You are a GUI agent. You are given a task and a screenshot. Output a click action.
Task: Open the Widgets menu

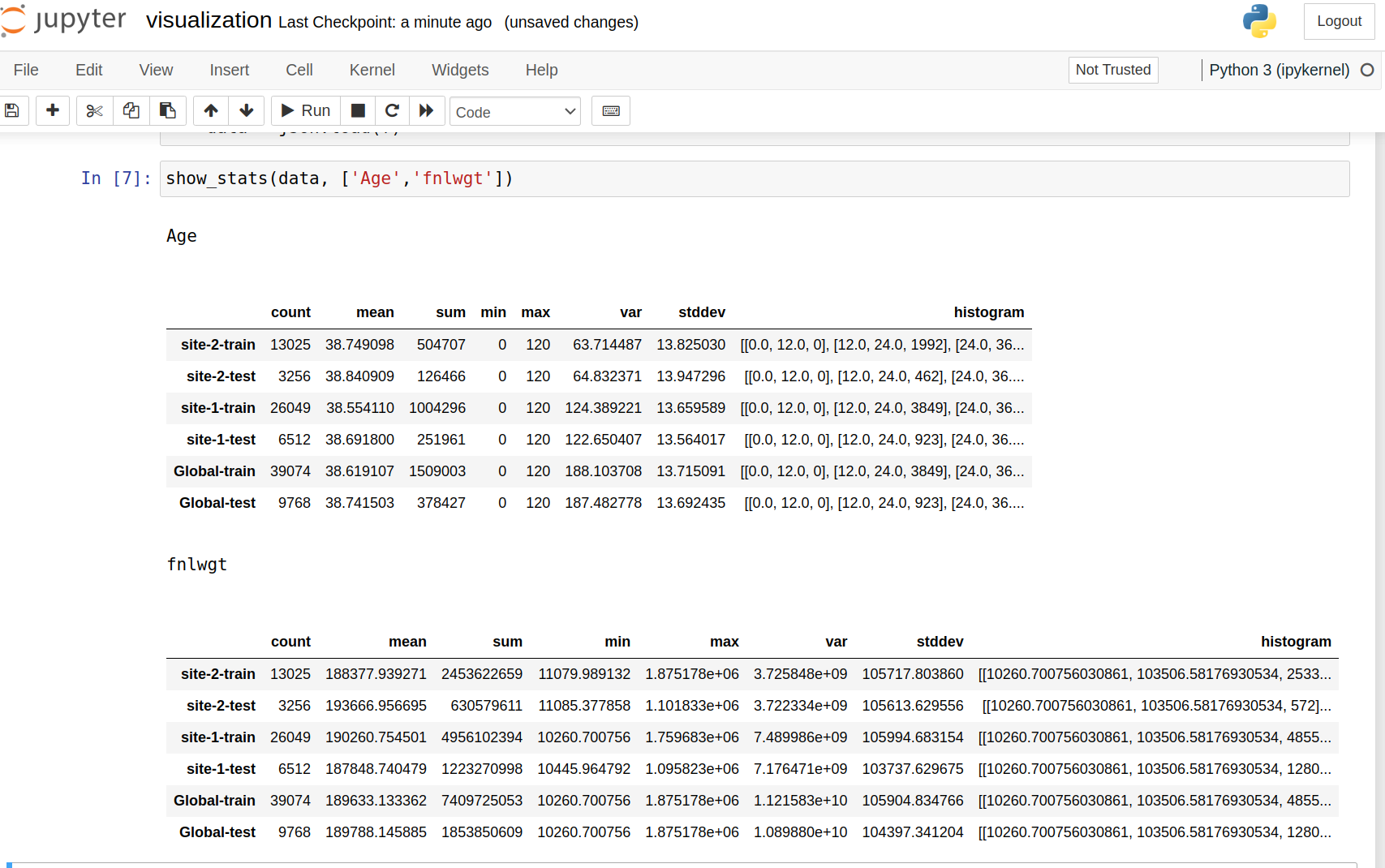[460, 70]
